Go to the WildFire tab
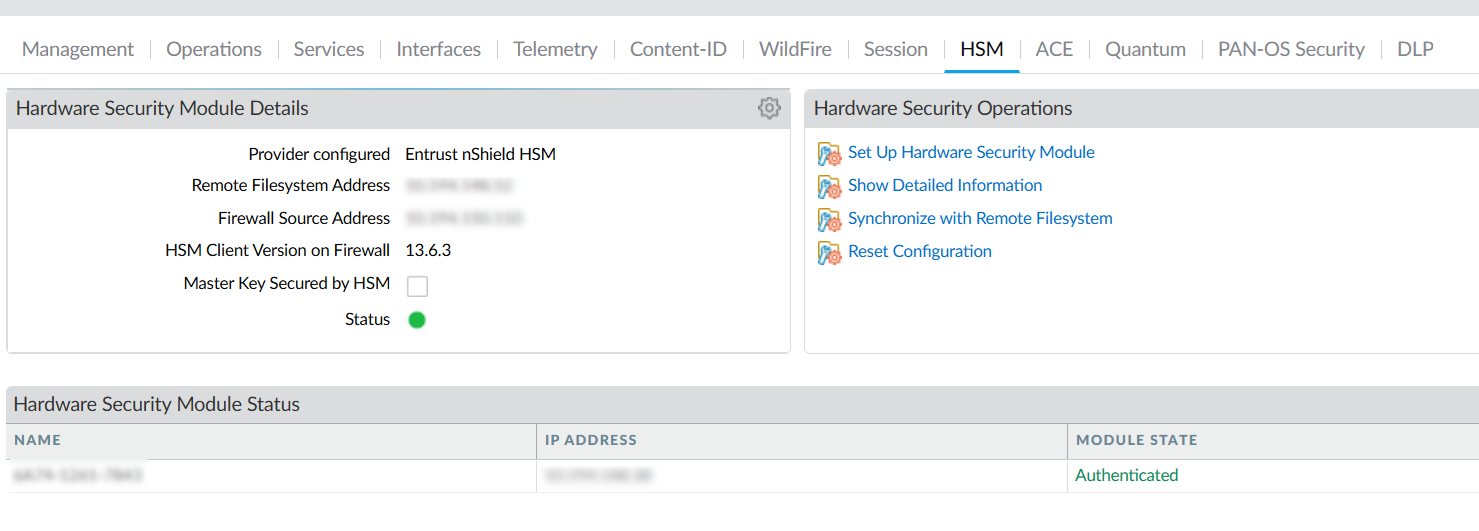 [795, 49]
